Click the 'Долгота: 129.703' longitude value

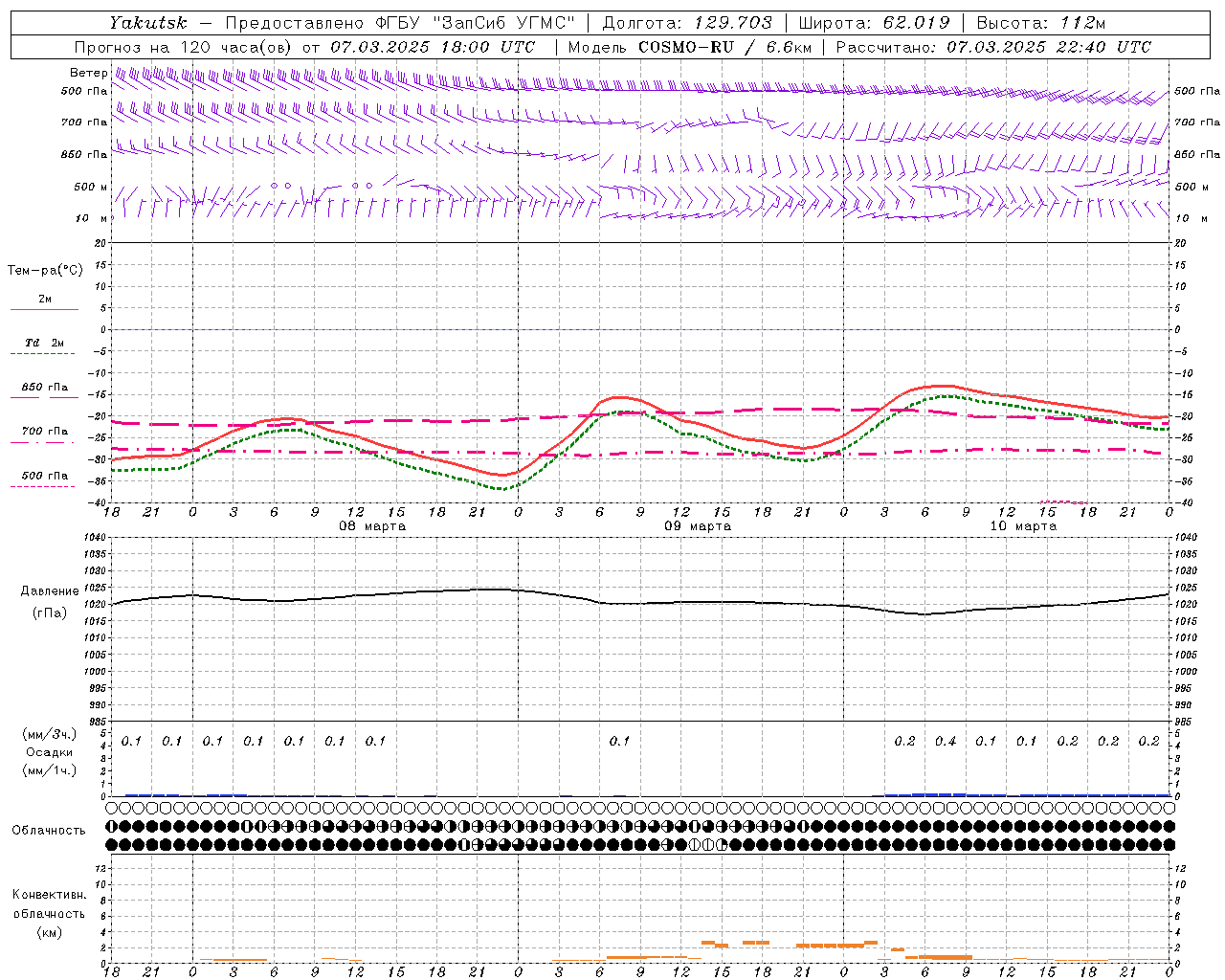click(x=687, y=23)
